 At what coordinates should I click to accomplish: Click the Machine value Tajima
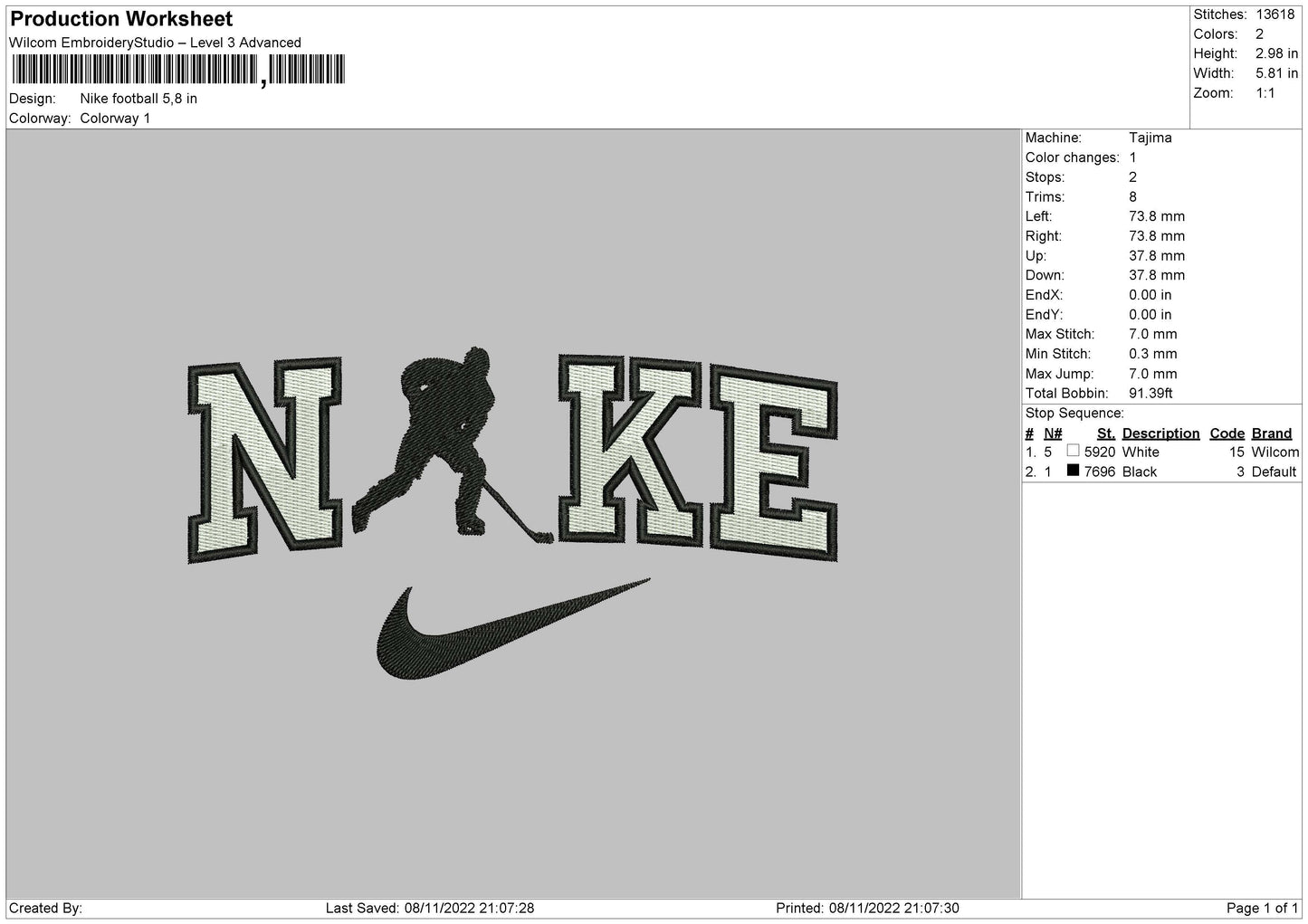pos(1150,138)
